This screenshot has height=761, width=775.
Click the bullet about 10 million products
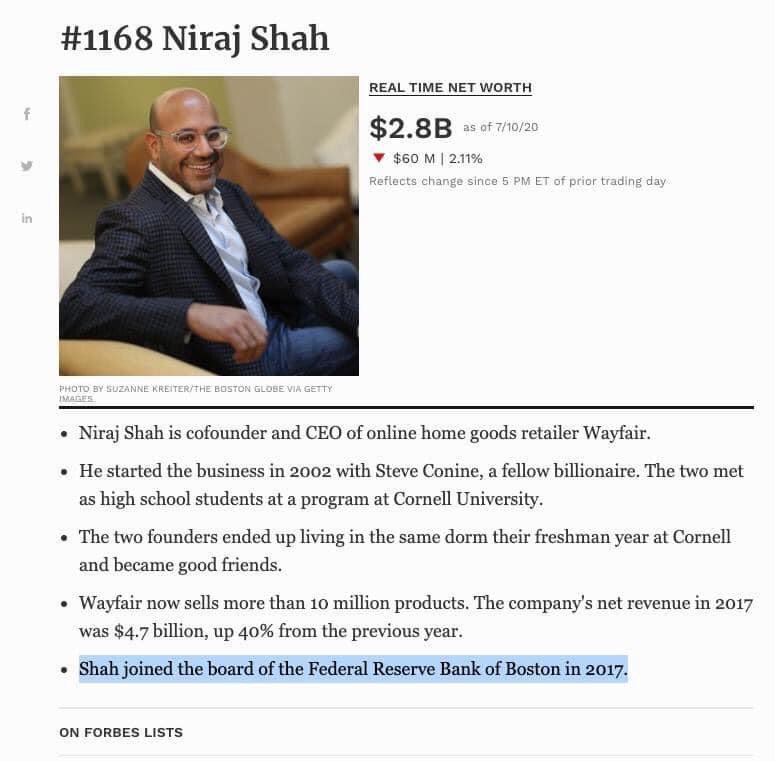tap(416, 617)
